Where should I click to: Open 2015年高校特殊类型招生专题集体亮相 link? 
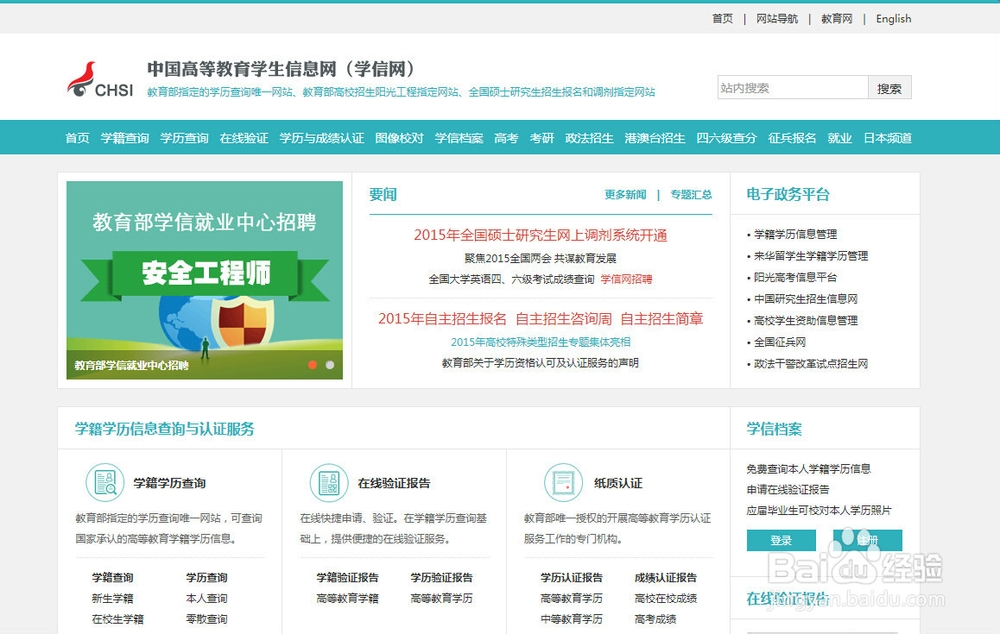(541, 342)
